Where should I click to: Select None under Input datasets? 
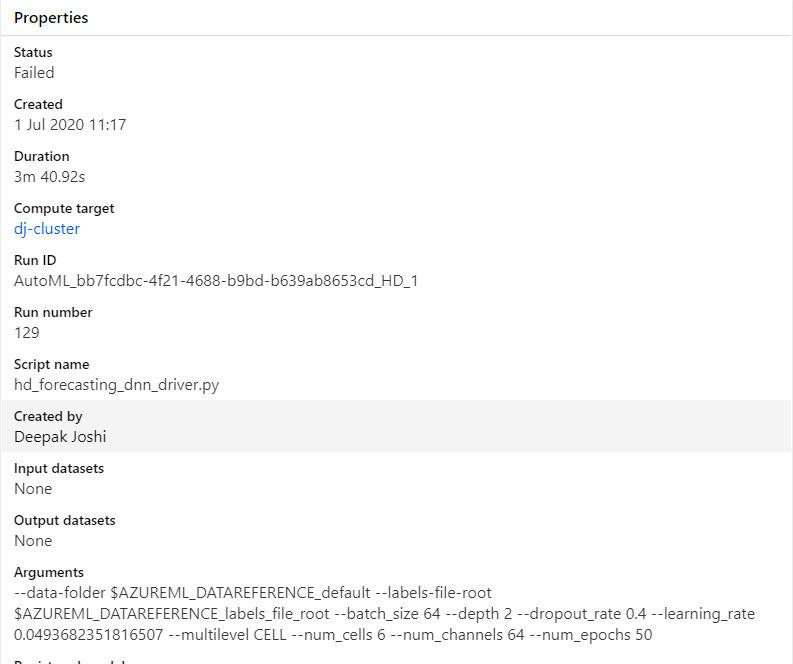[33, 489]
